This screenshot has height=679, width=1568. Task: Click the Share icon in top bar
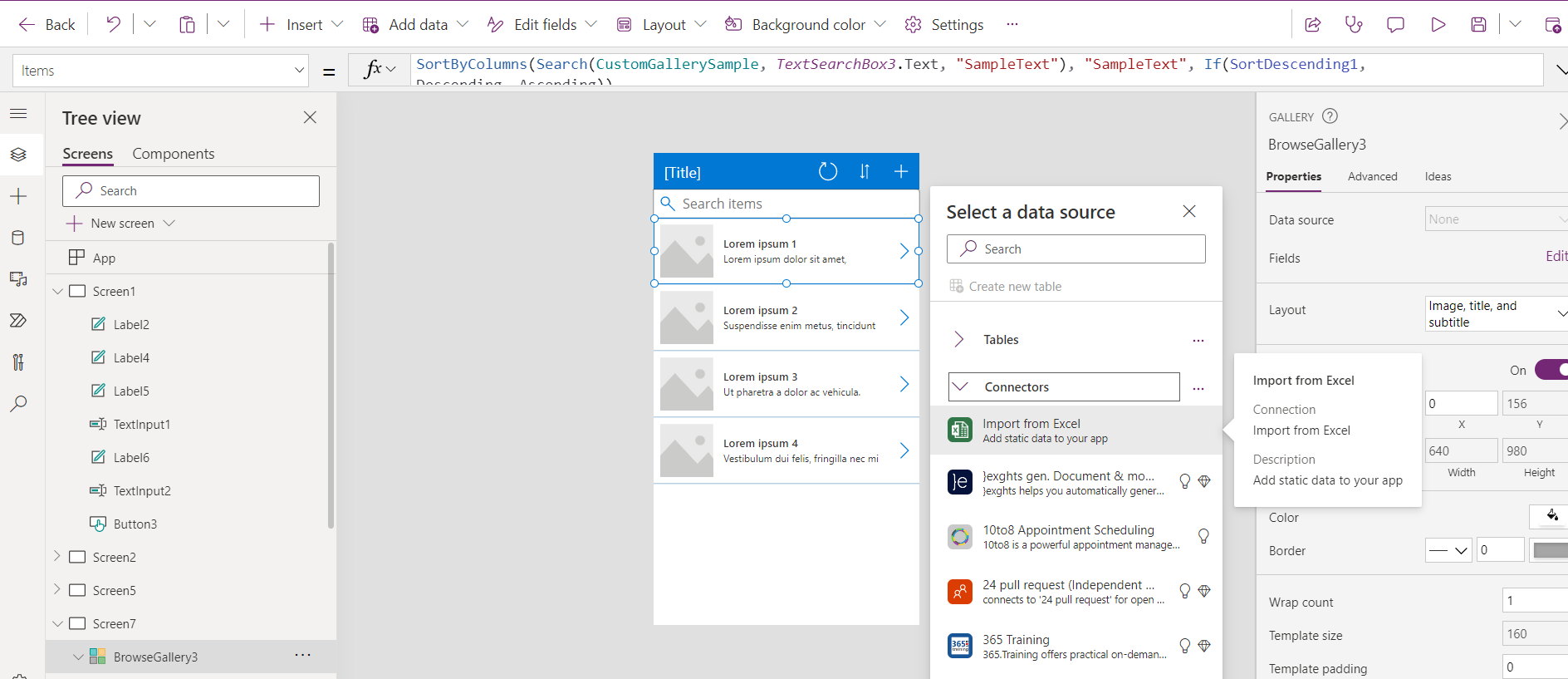point(1313,25)
